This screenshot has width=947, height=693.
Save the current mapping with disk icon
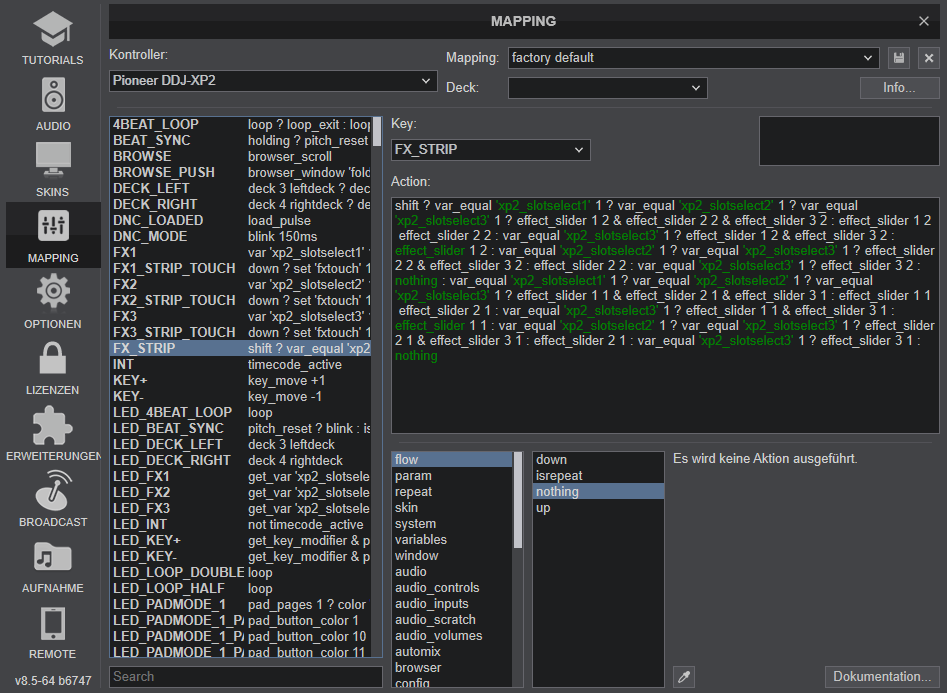tap(899, 58)
